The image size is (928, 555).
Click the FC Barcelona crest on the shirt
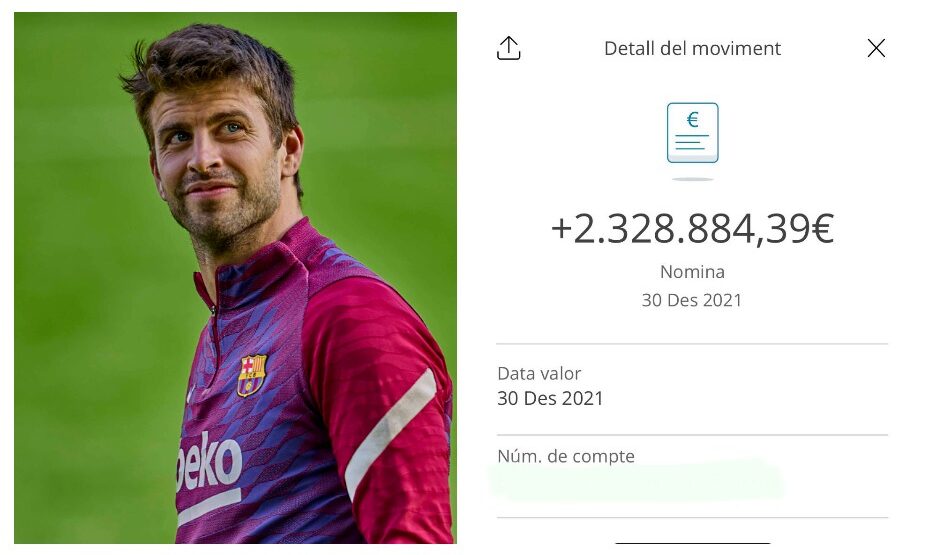pos(252,374)
